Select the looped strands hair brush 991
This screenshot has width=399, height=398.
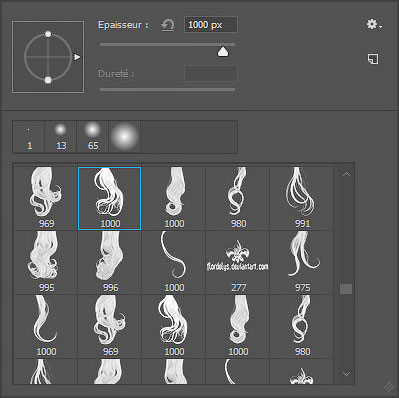coord(302,198)
